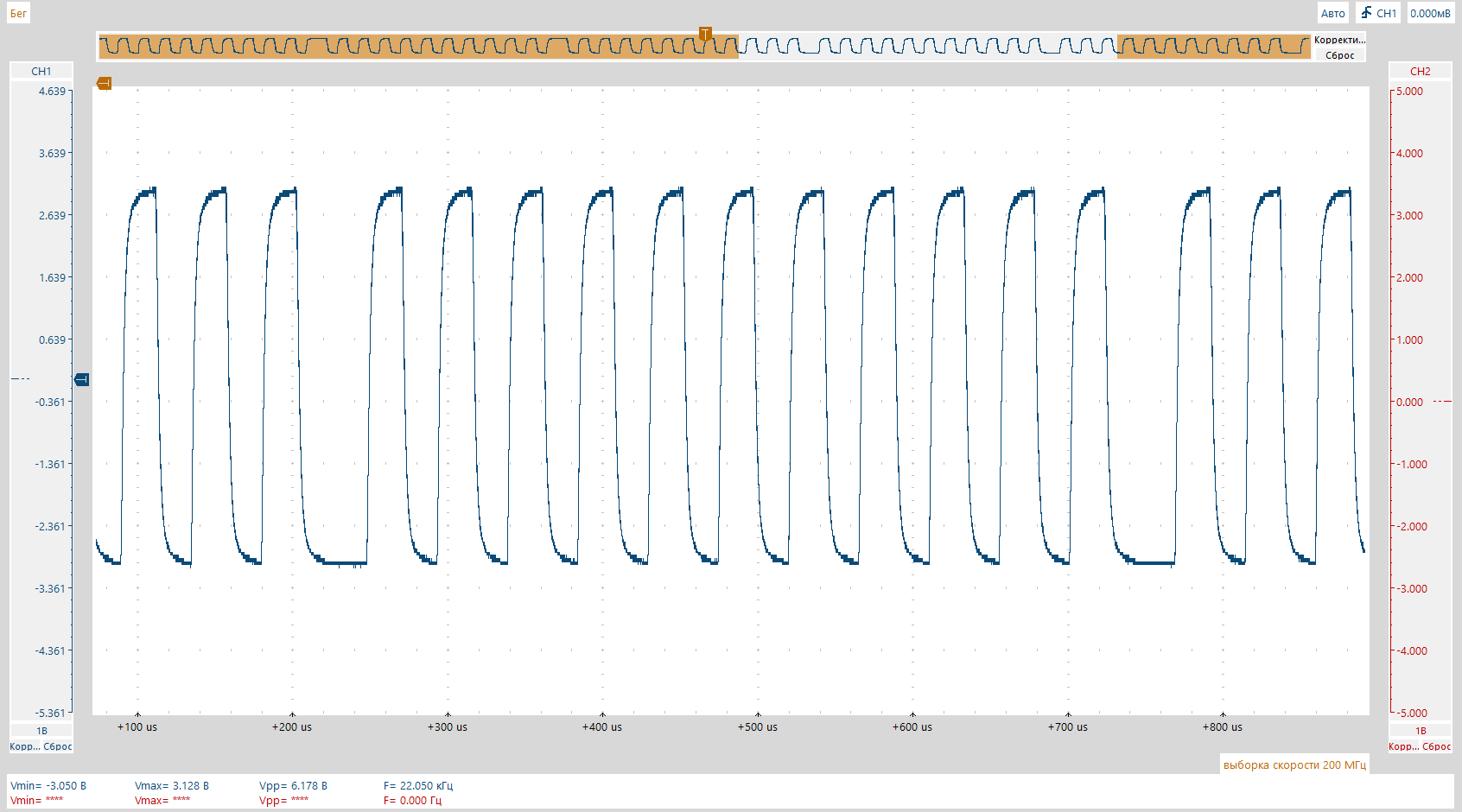Click the +300 us time axis label
The height and width of the screenshot is (812, 1462).
point(448,727)
